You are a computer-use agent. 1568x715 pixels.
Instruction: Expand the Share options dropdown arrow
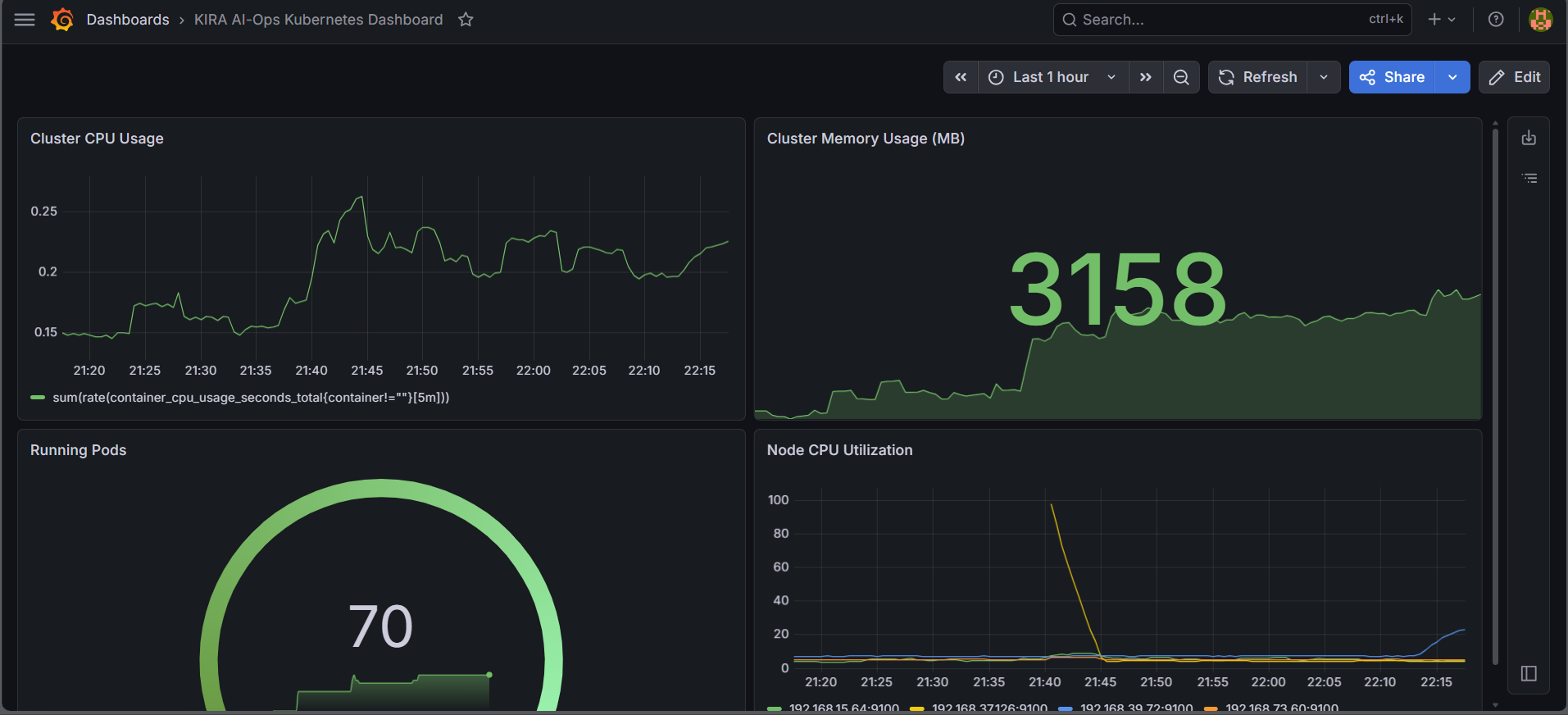coord(1452,77)
